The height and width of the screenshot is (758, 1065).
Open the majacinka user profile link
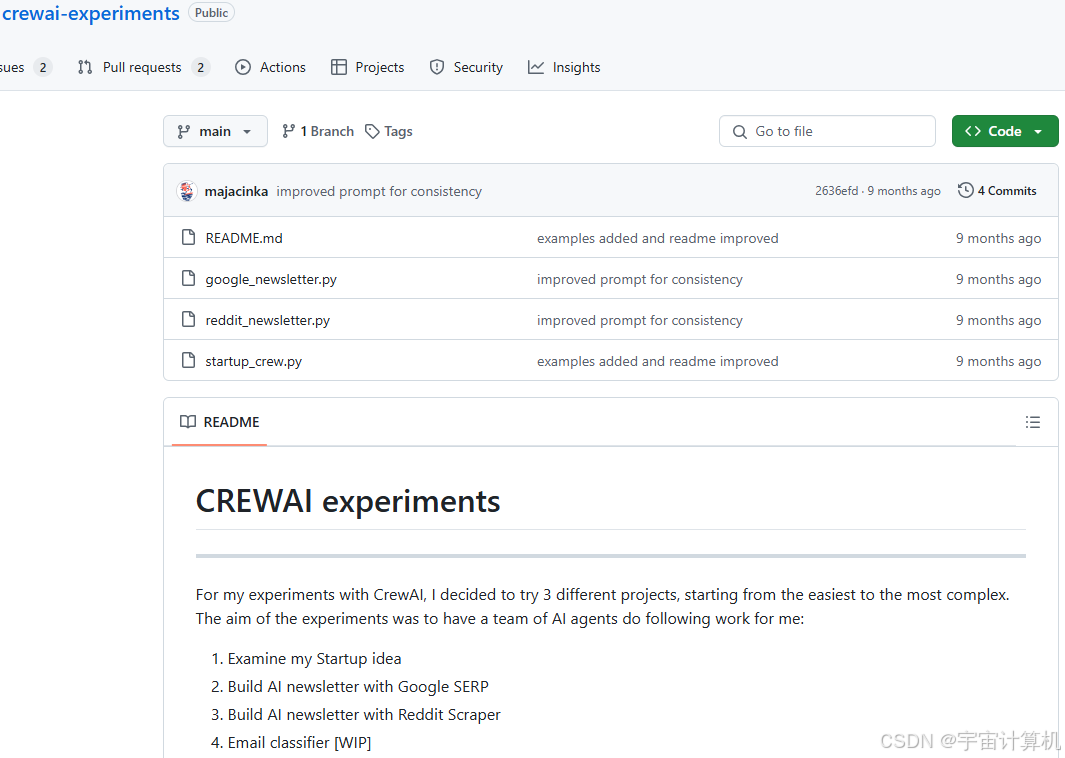(236, 192)
